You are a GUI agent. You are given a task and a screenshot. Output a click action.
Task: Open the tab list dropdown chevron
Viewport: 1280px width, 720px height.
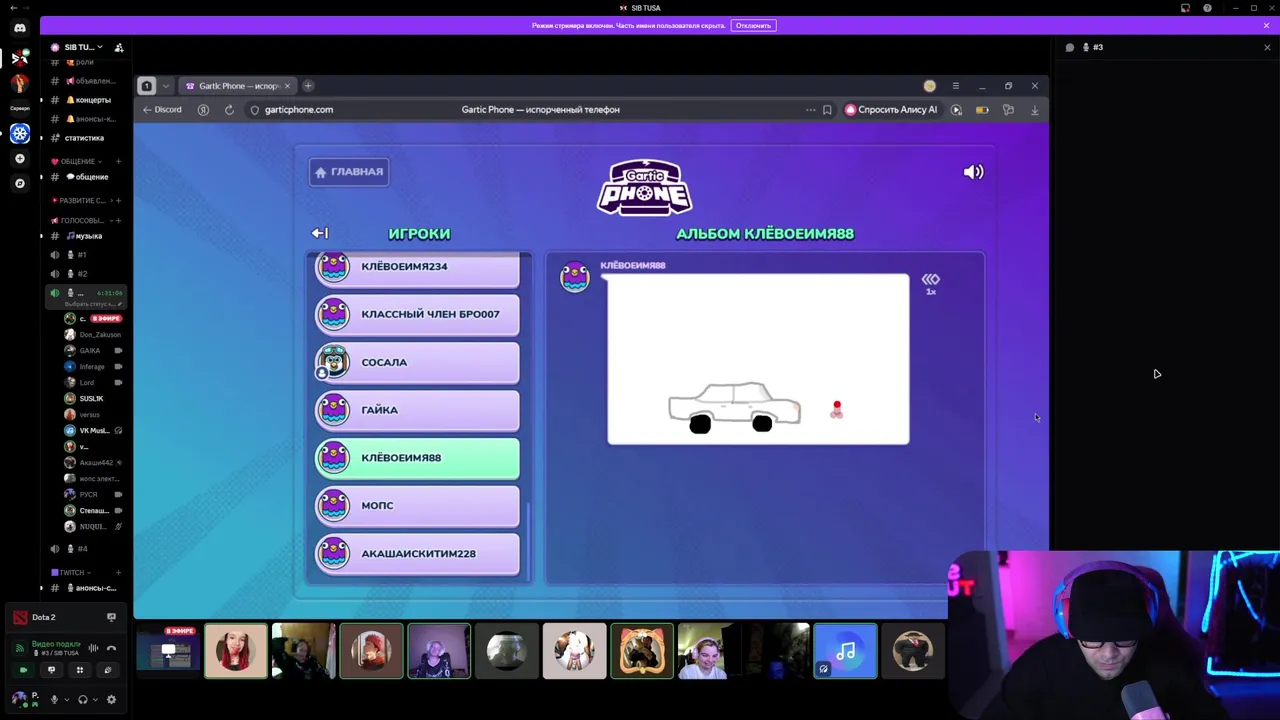[x=165, y=86]
